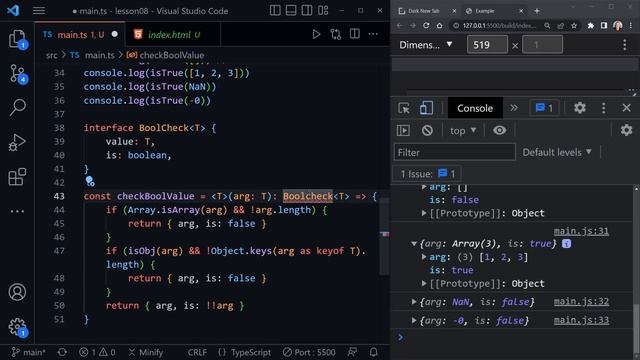Open the Dimensions dropdown in device toolbar
Viewport: 640px width, 360px height.
pos(426,44)
